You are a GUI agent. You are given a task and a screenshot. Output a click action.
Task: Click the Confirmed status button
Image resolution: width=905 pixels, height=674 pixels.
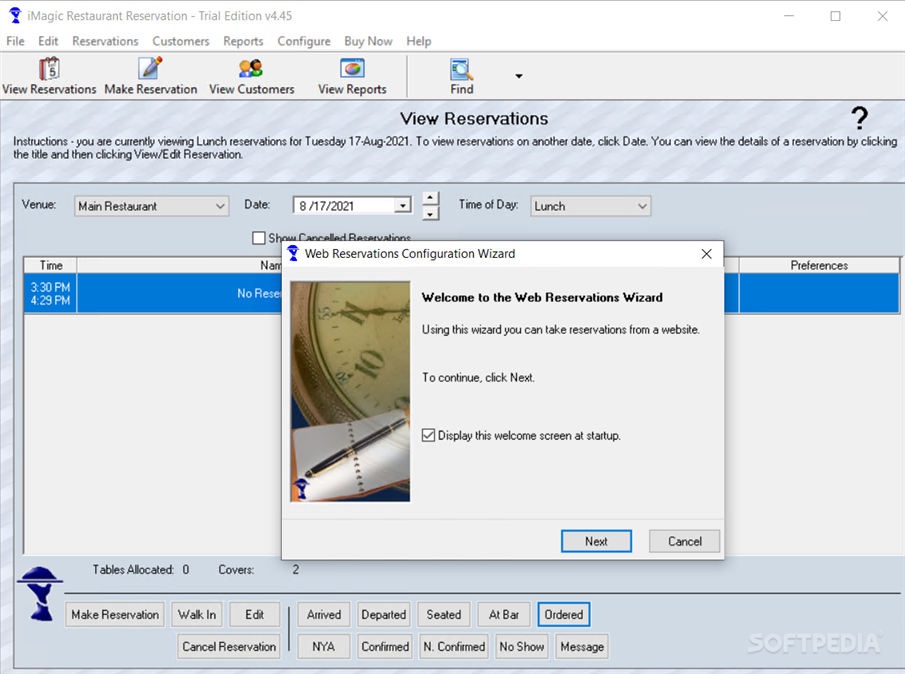(385, 646)
